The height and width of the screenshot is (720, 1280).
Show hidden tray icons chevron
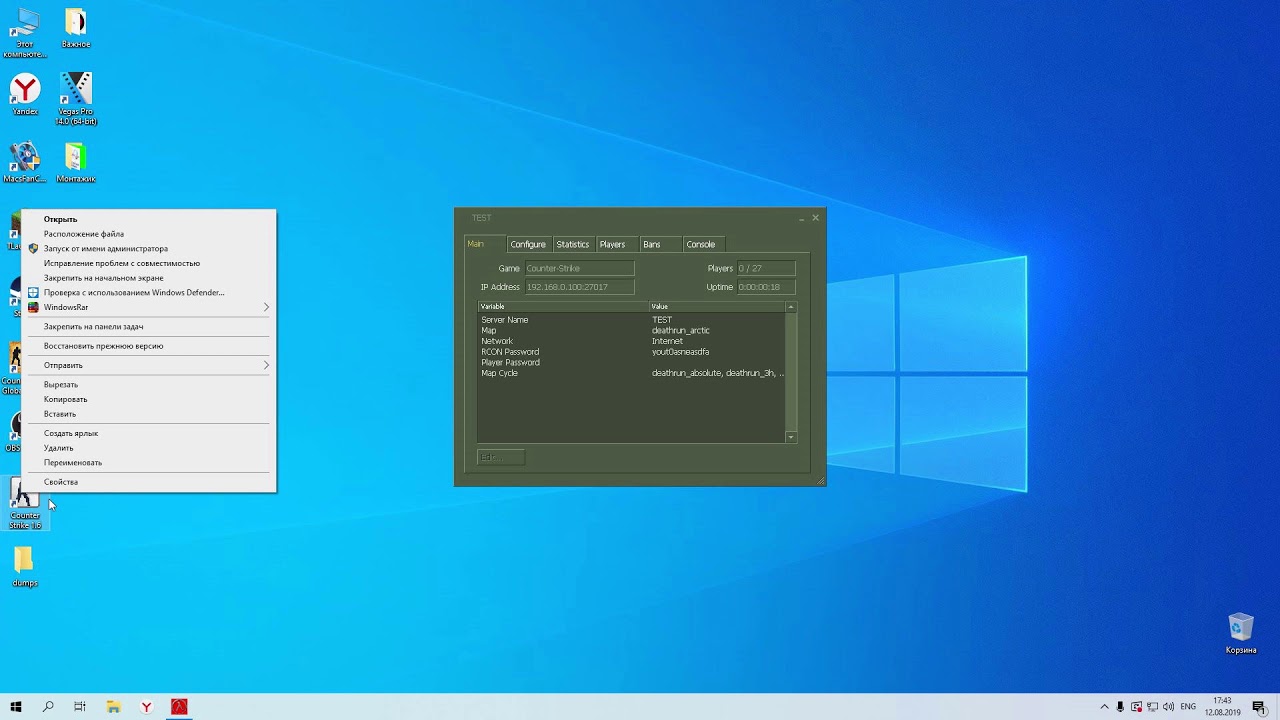(x=1104, y=707)
